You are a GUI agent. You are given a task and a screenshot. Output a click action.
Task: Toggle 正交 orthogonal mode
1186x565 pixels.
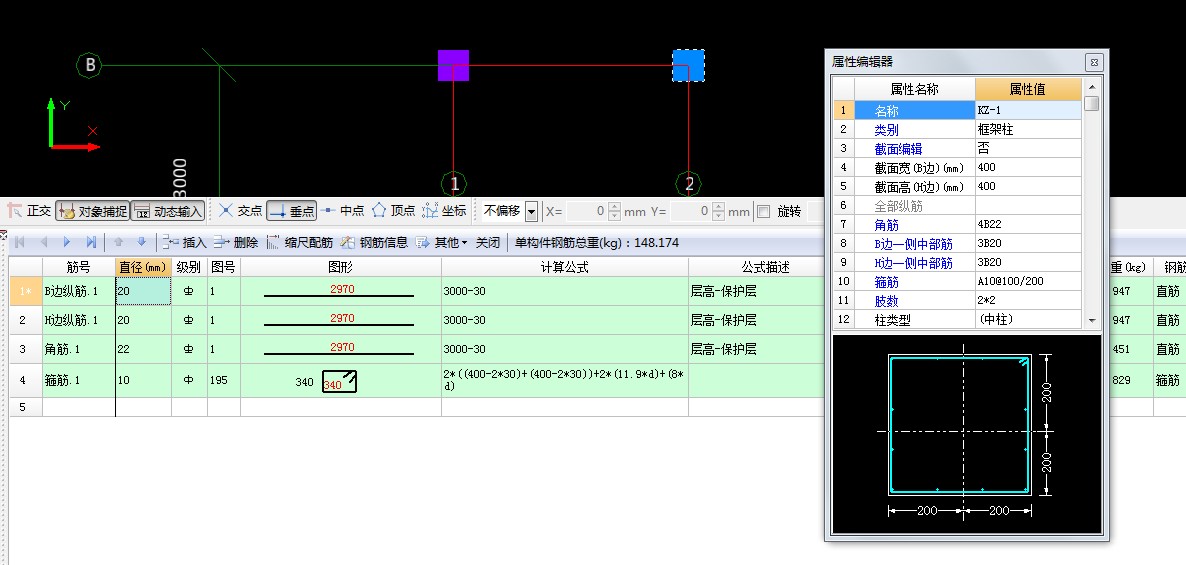coord(29,211)
